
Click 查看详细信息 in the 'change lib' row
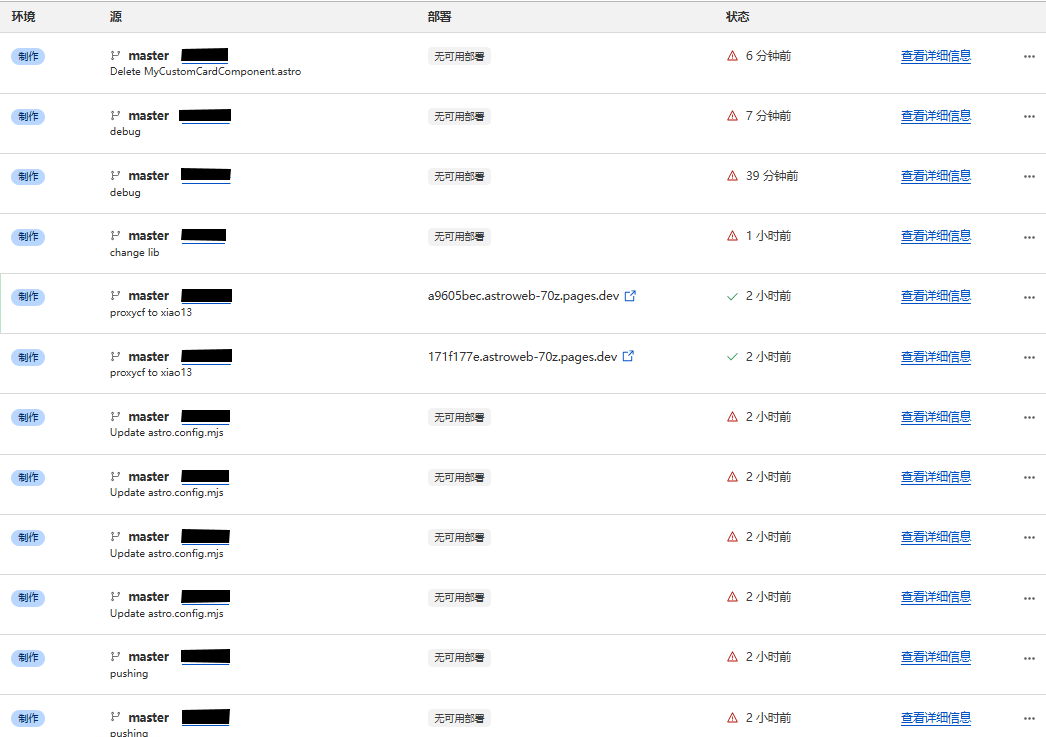(x=935, y=236)
